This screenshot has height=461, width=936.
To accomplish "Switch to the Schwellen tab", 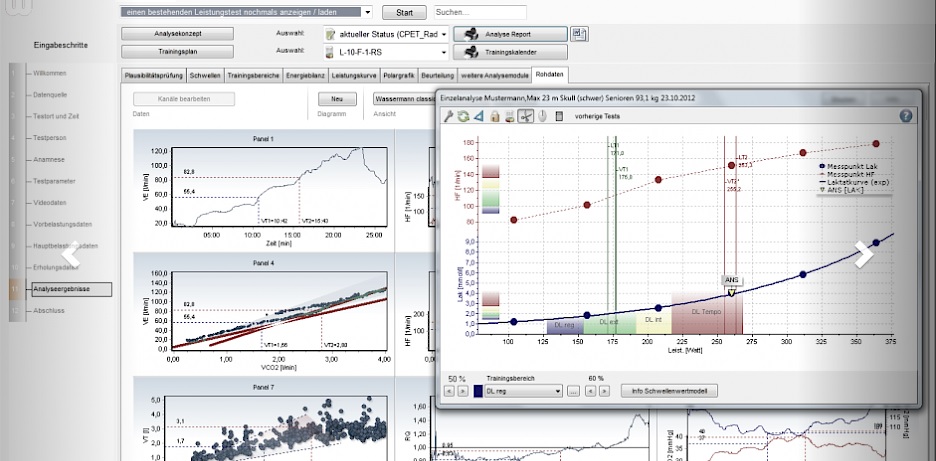I will [x=204, y=75].
